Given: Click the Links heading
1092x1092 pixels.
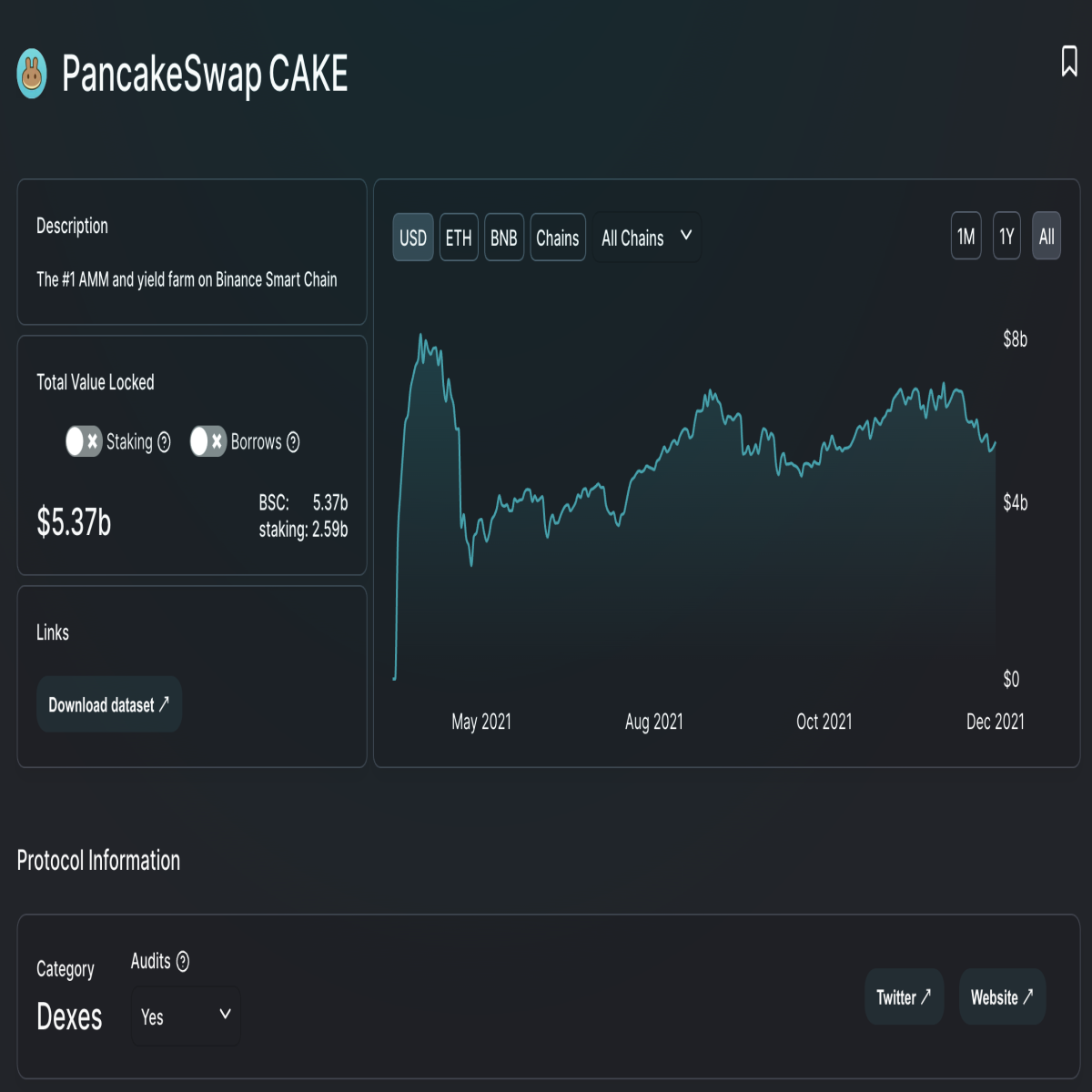Looking at the screenshot, I should (53, 632).
